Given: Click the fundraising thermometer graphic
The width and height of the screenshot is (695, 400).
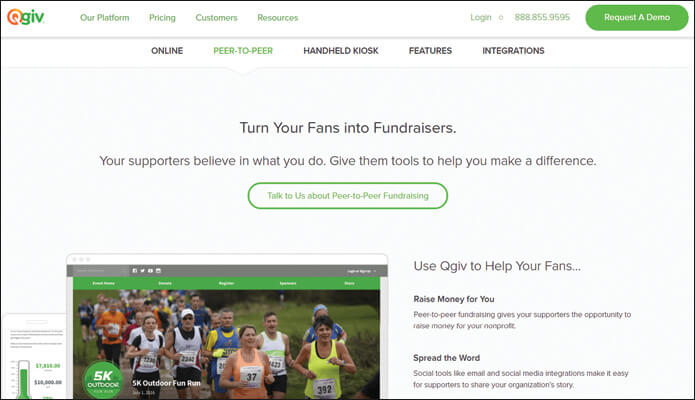Looking at the screenshot, I should click(x=23, y=379).
